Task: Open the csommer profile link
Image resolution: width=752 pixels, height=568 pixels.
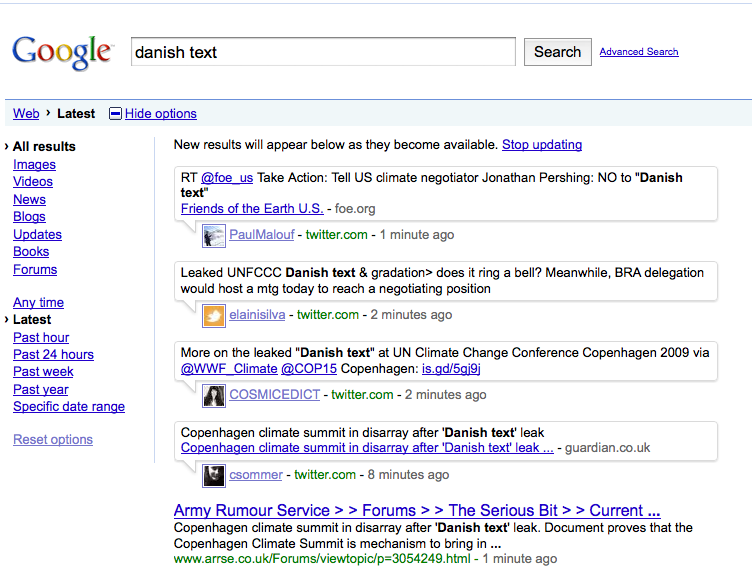Action: [x=256, y=475]
